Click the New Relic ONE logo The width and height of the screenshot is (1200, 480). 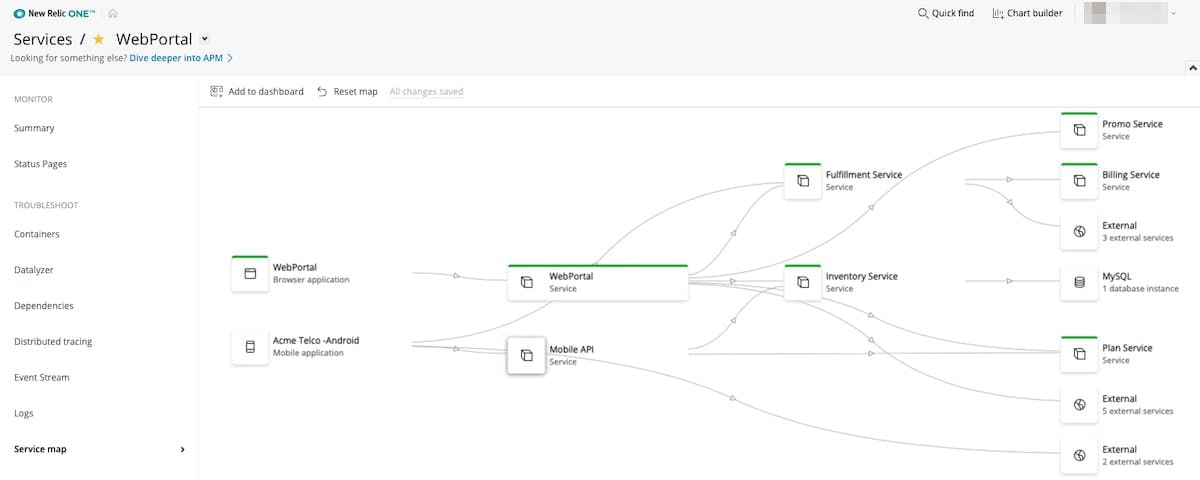coord(55,13)
